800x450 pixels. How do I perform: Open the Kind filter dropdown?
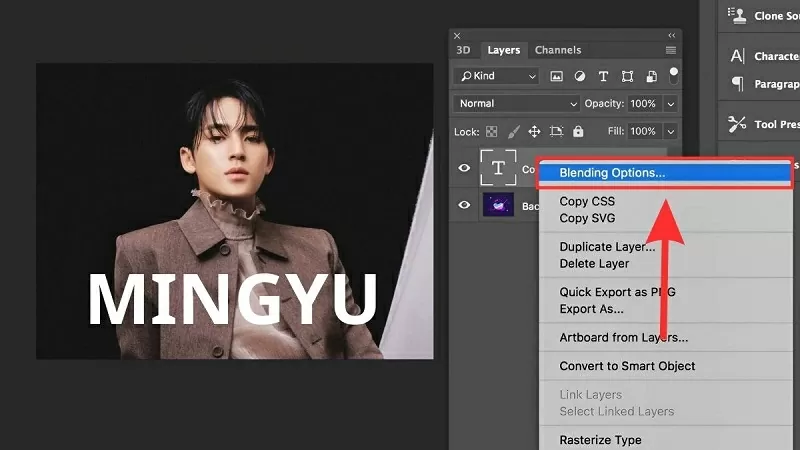tap(495, 76)
